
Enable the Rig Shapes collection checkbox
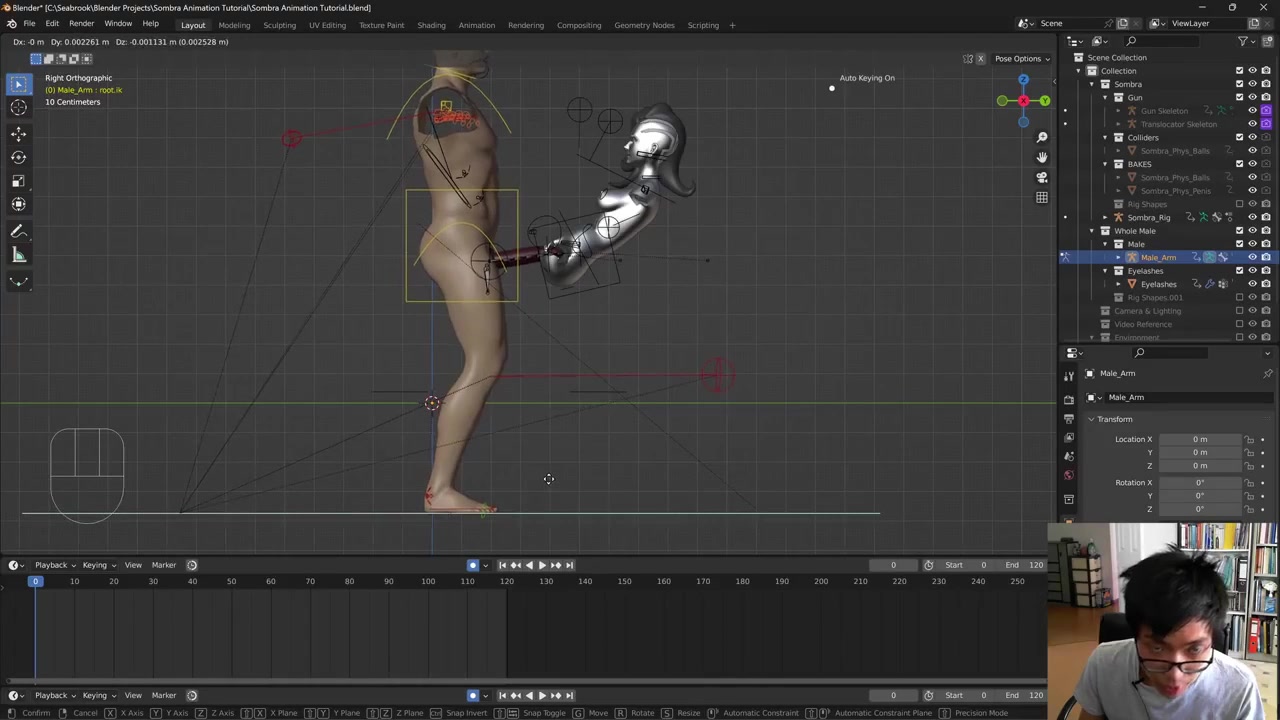tap(1239, 204)
